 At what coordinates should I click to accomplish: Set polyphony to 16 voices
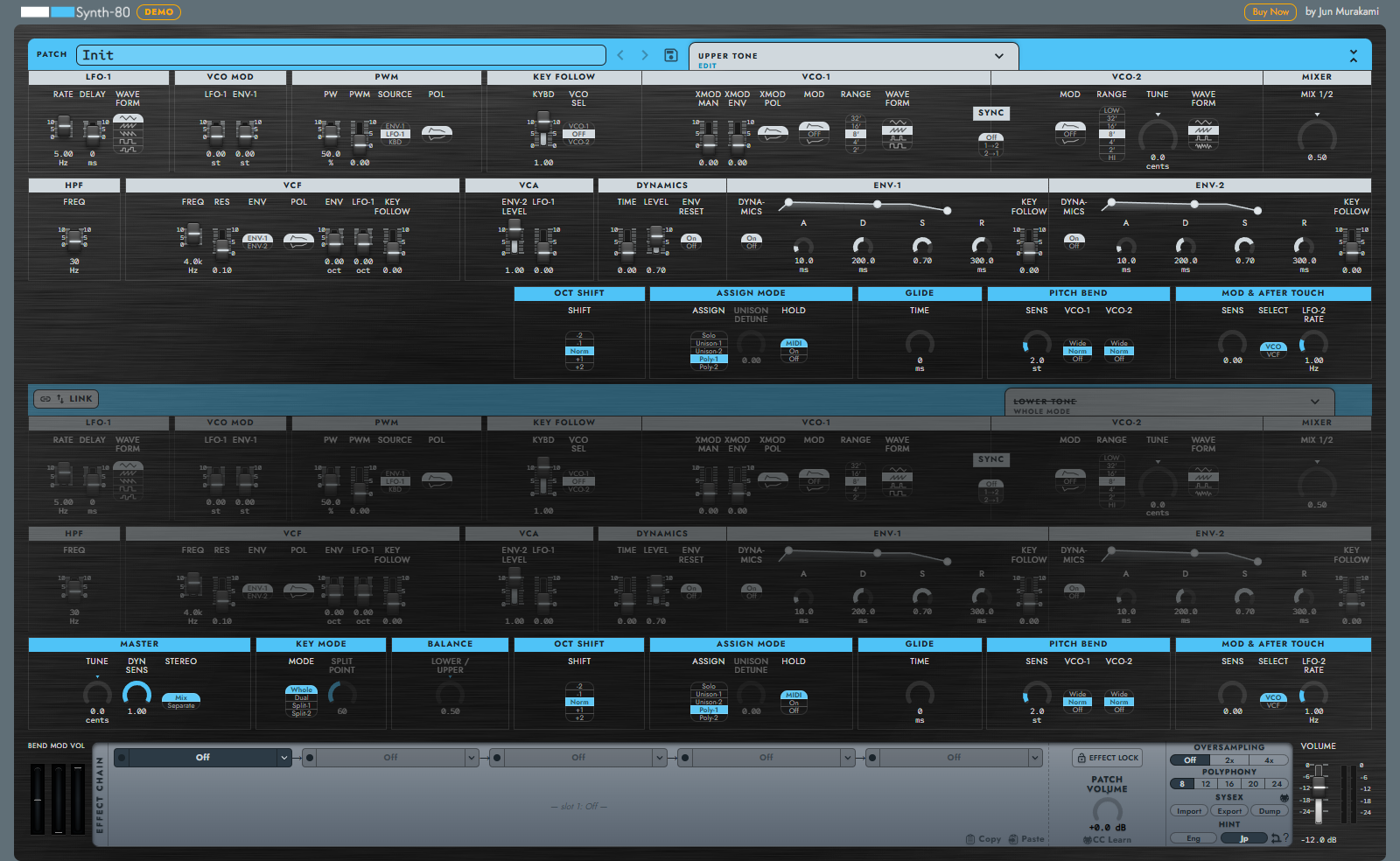coord(1229,784)
